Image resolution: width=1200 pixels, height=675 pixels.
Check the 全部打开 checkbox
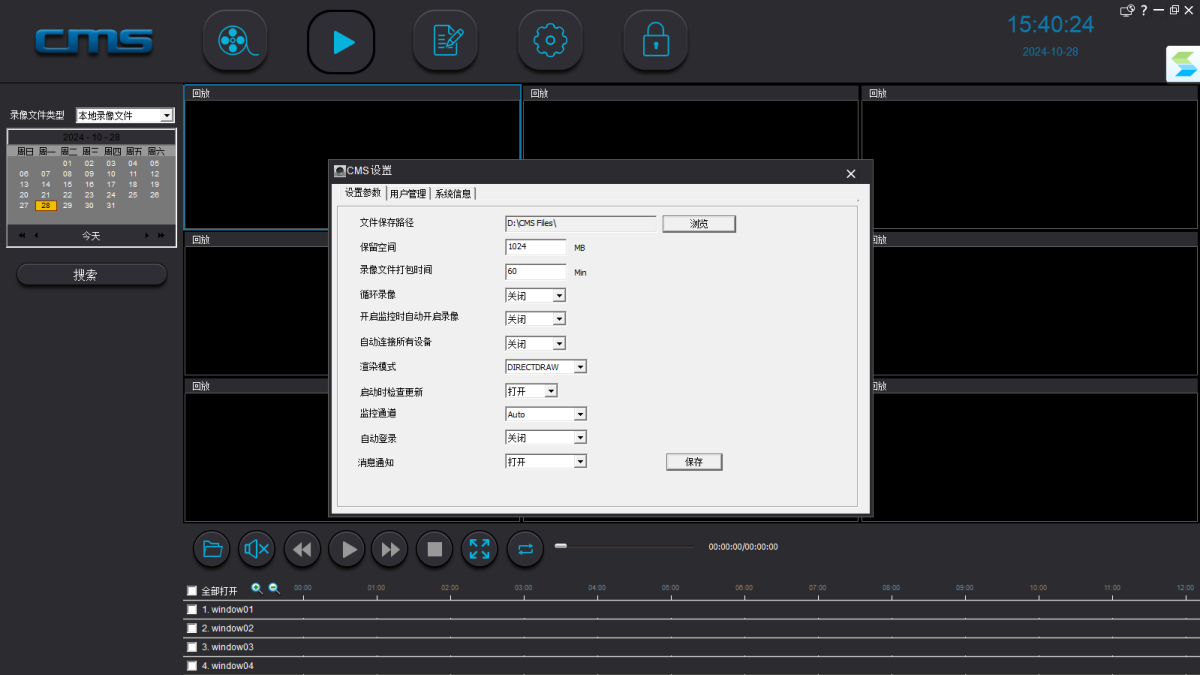192,591
